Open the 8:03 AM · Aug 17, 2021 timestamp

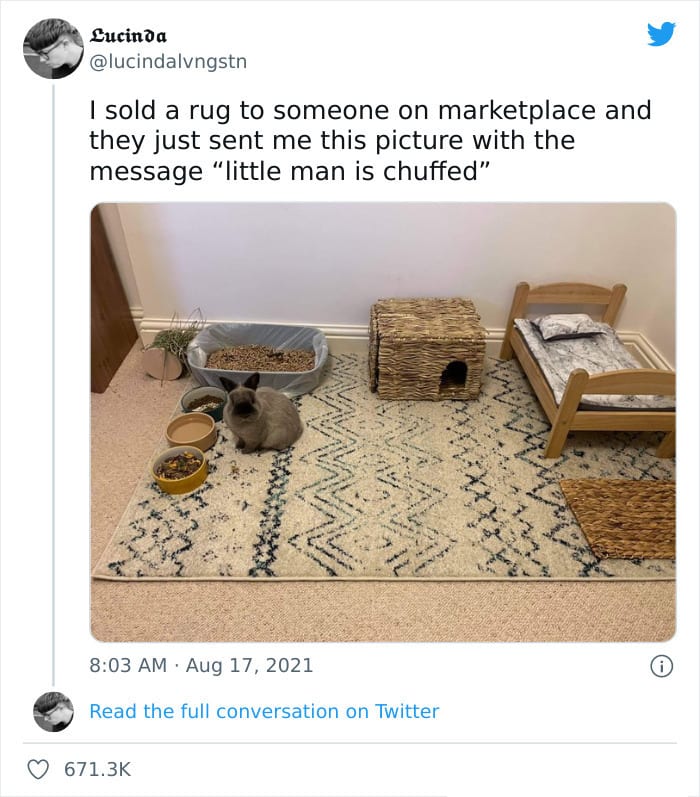click(x=201, y=665)
